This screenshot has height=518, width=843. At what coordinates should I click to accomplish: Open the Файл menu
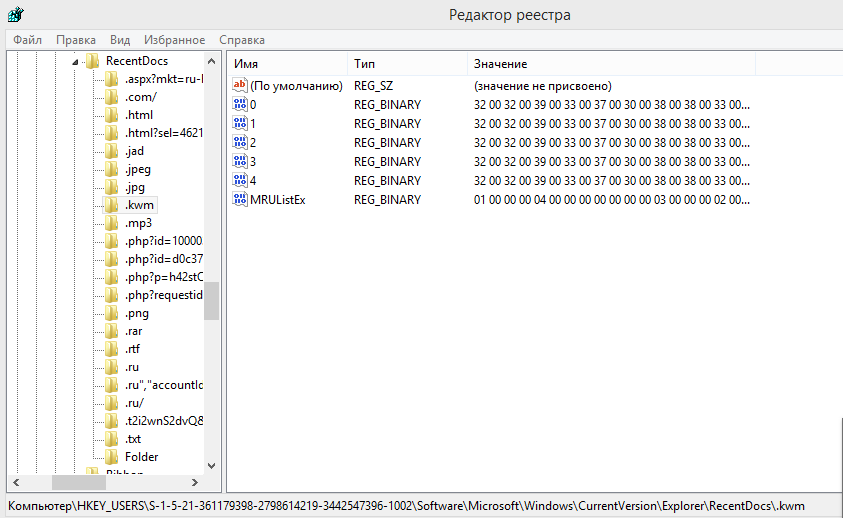(27, 40)
